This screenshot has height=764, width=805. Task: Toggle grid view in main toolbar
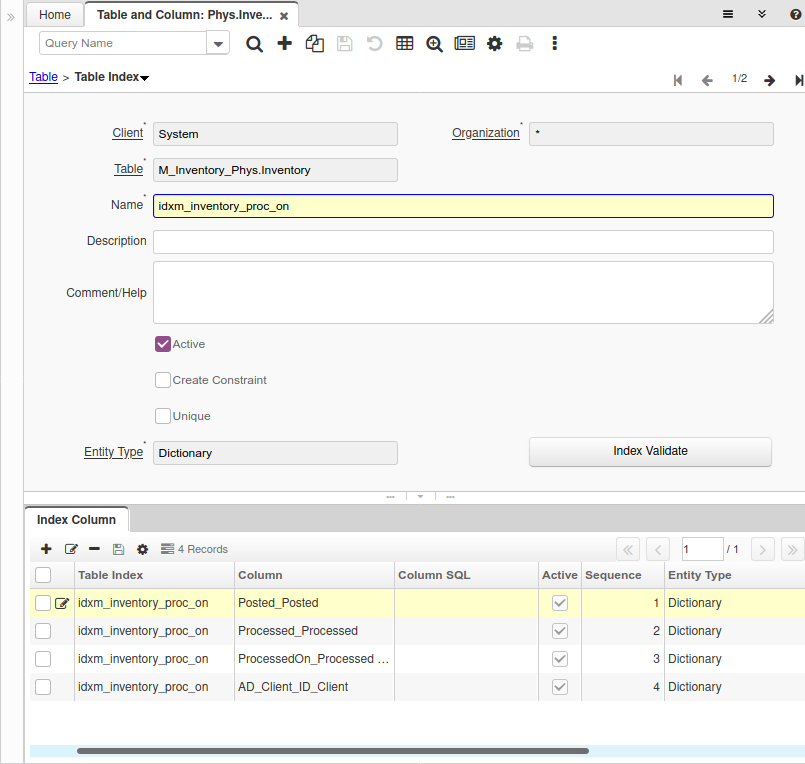(x=405, y=43)
